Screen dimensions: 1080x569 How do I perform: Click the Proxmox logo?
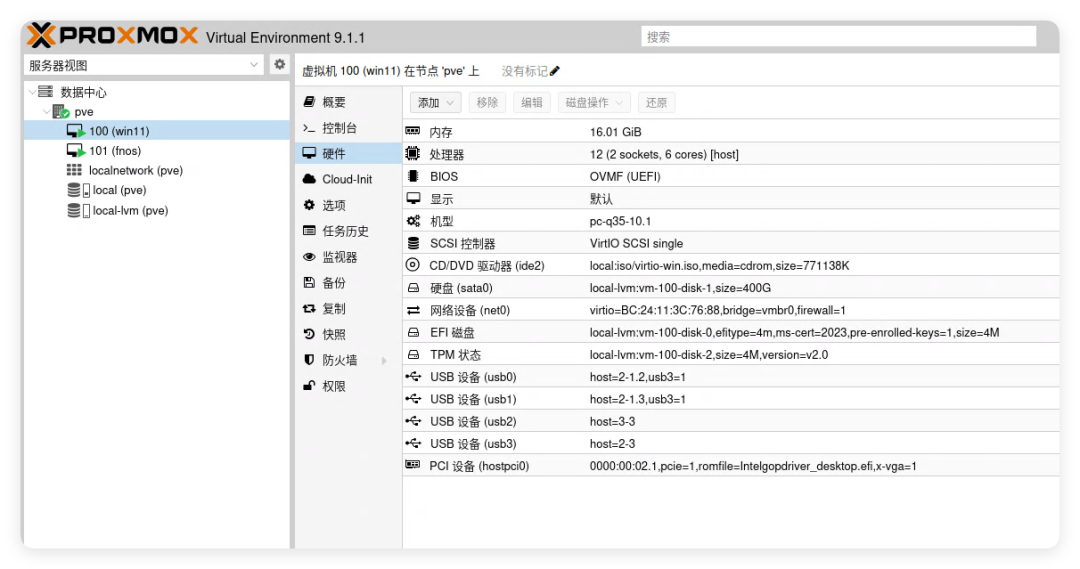(x=112, y=36)
